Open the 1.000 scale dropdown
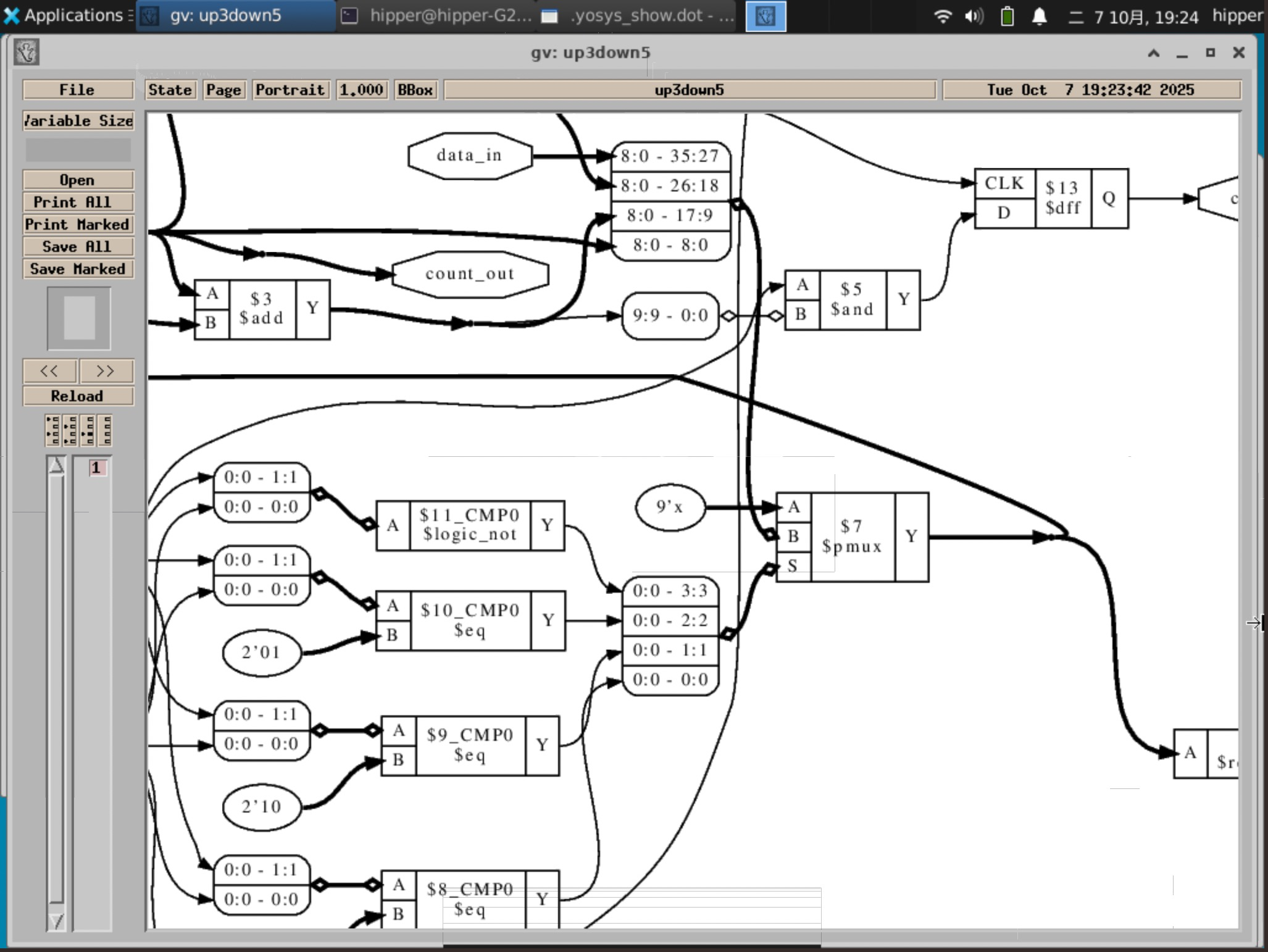 (362, 90)
